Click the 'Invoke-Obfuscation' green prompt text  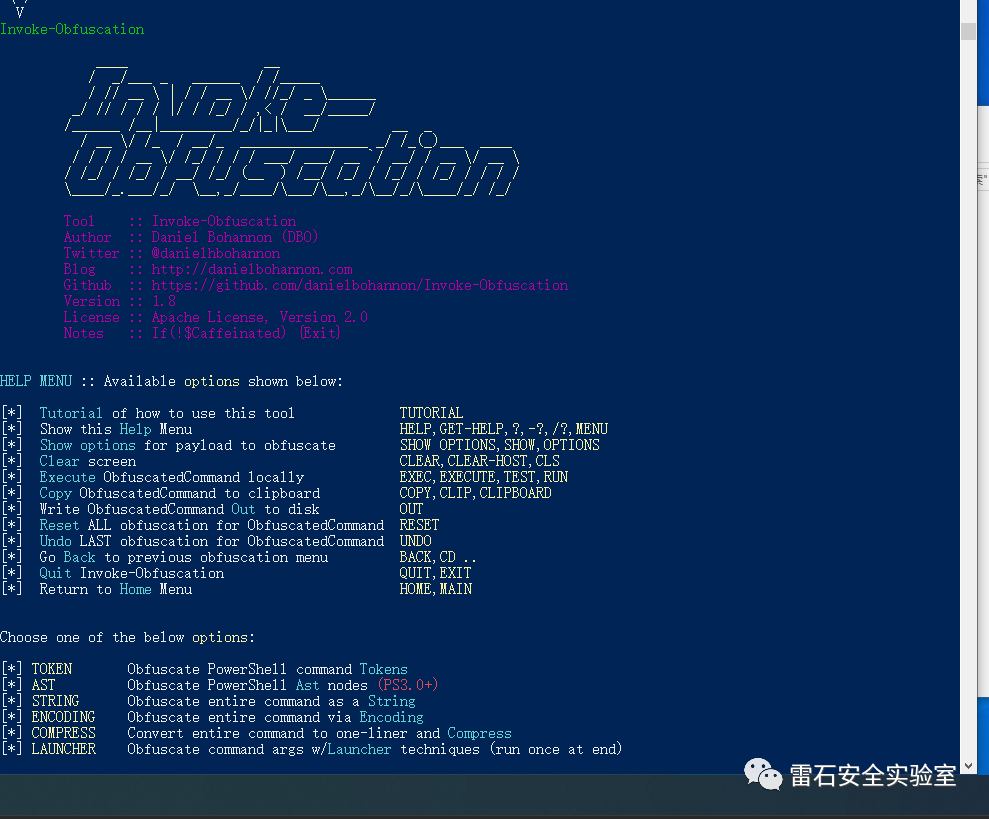[72, 29]
